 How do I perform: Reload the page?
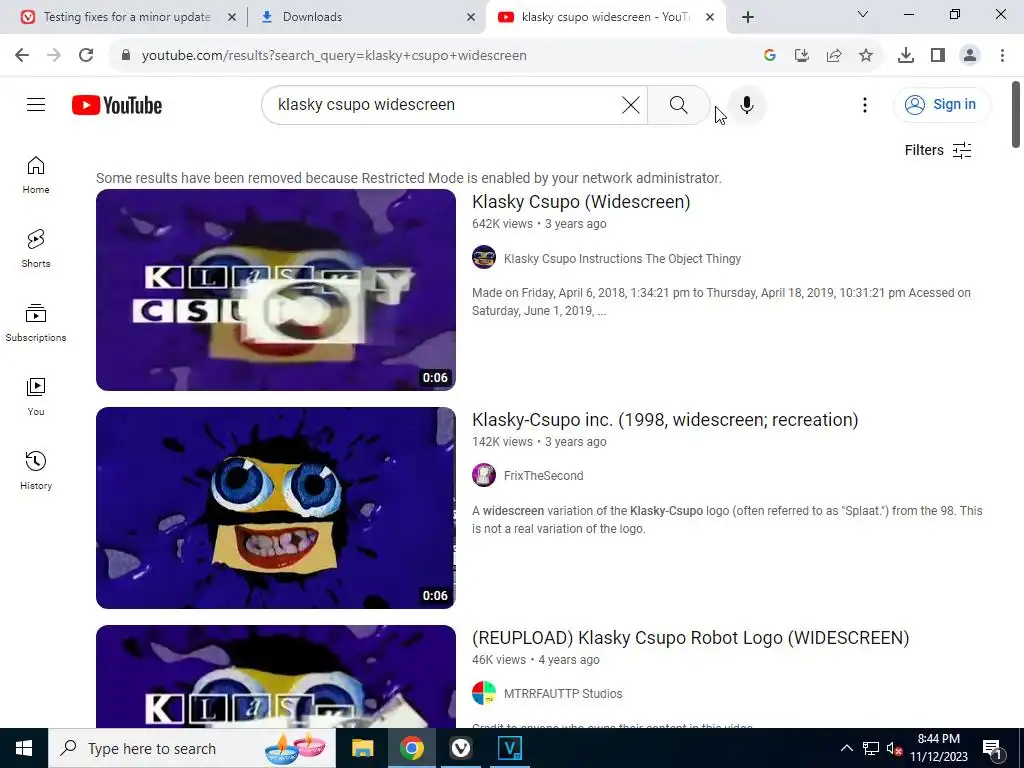[x=86, y=55]
